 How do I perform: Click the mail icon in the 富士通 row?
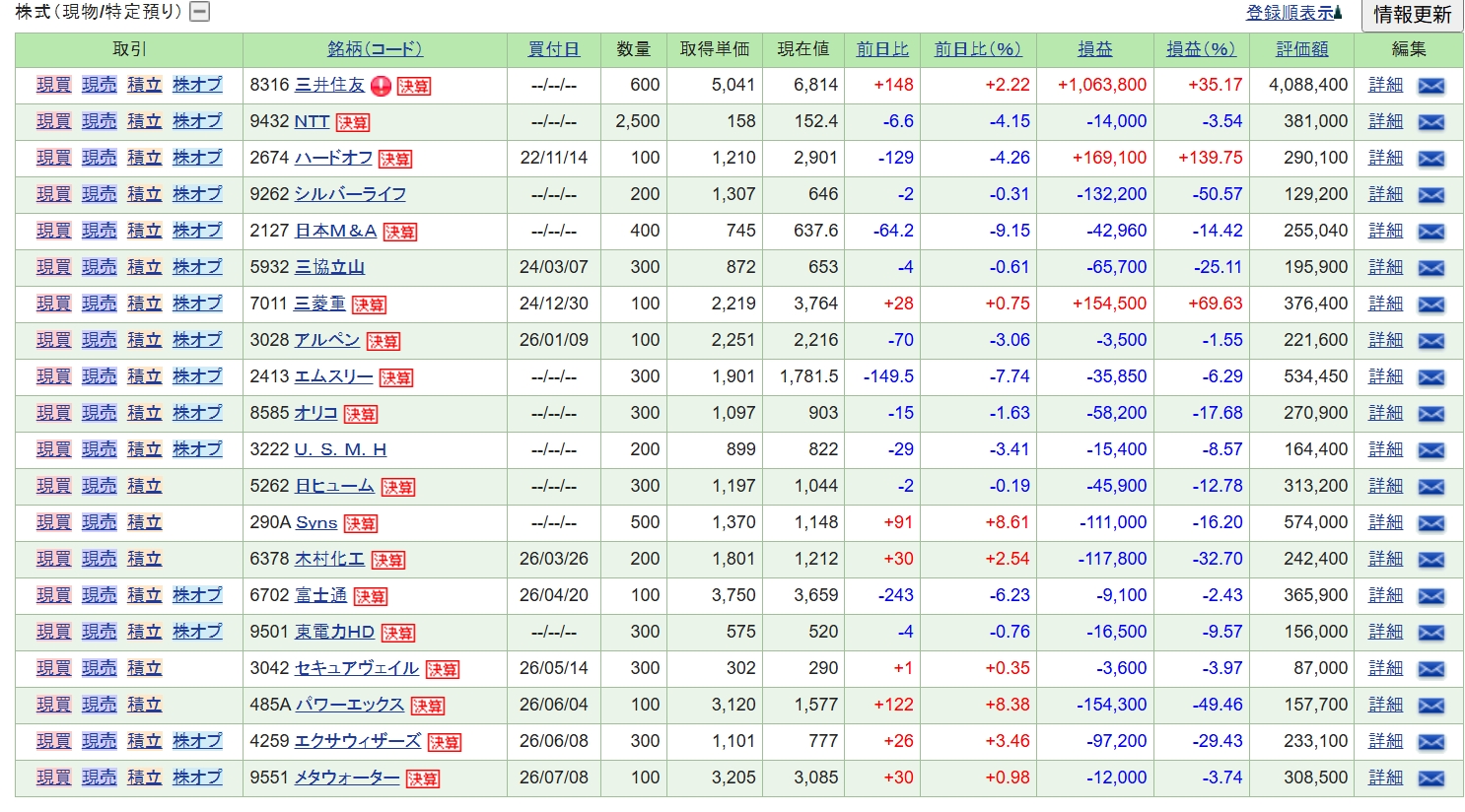coord(1430,596)
